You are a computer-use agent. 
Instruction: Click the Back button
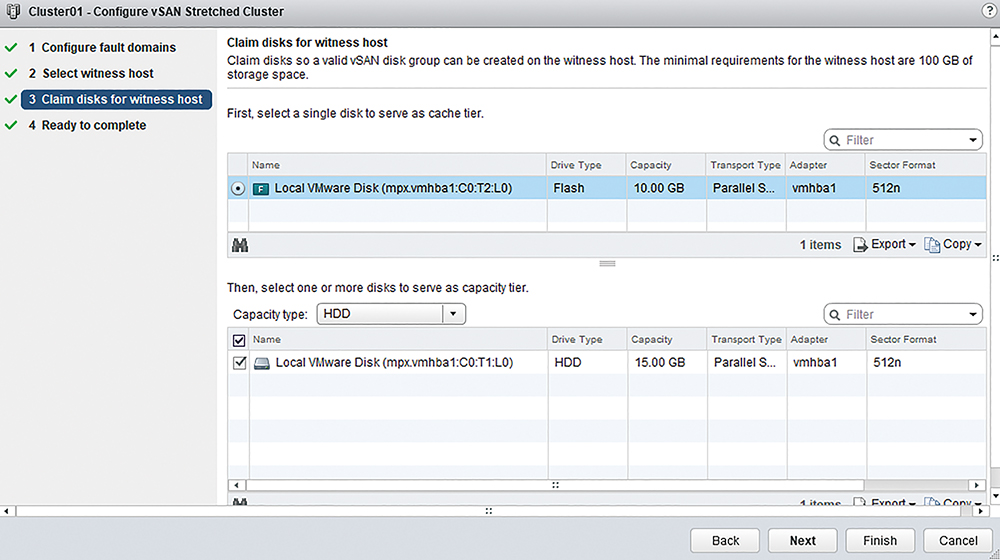[x=725, y=541]
